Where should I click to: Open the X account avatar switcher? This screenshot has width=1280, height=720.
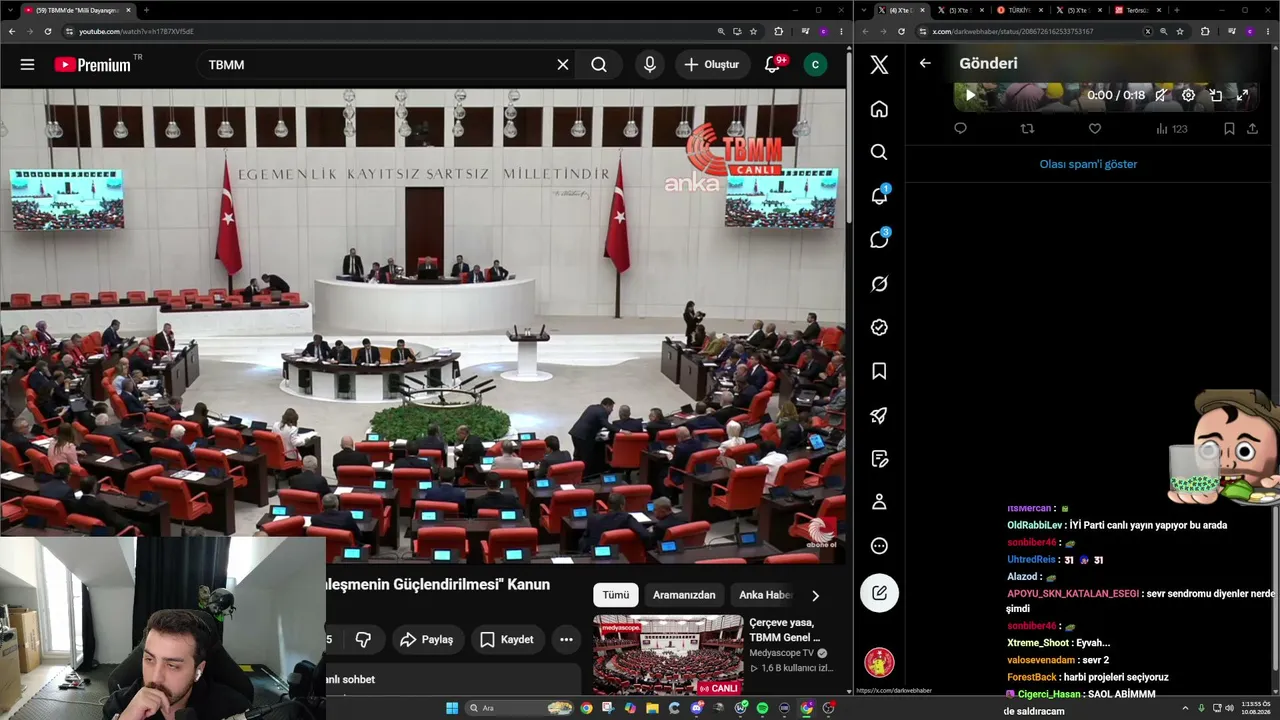(x=879, y=662)
